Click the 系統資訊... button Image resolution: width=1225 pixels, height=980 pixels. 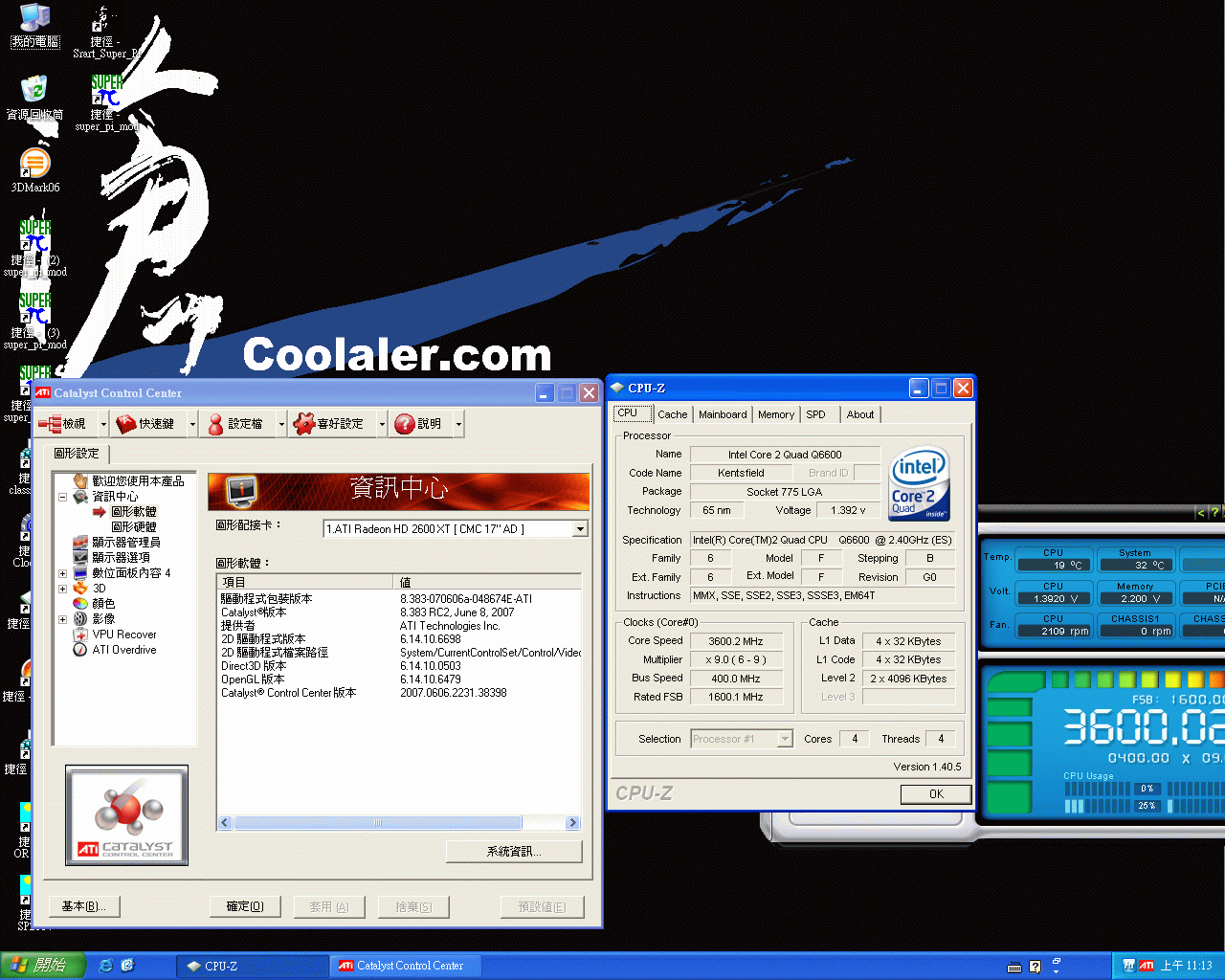(514, 852)
